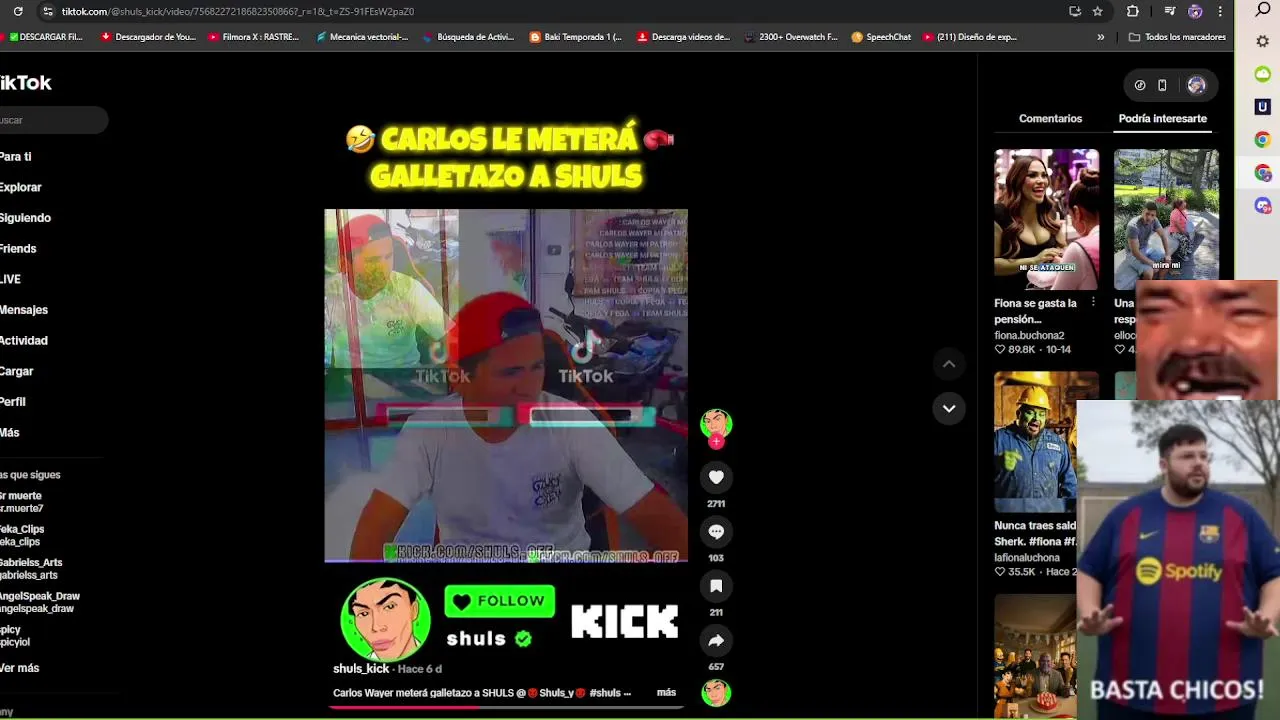Open TikTok profile avatar in top pill

coord(1196,85)
